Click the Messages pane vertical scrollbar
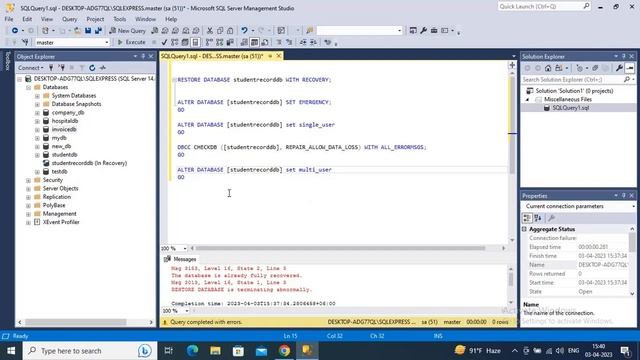The width and height of the screenshot is (640, 360). pos(511,279)
